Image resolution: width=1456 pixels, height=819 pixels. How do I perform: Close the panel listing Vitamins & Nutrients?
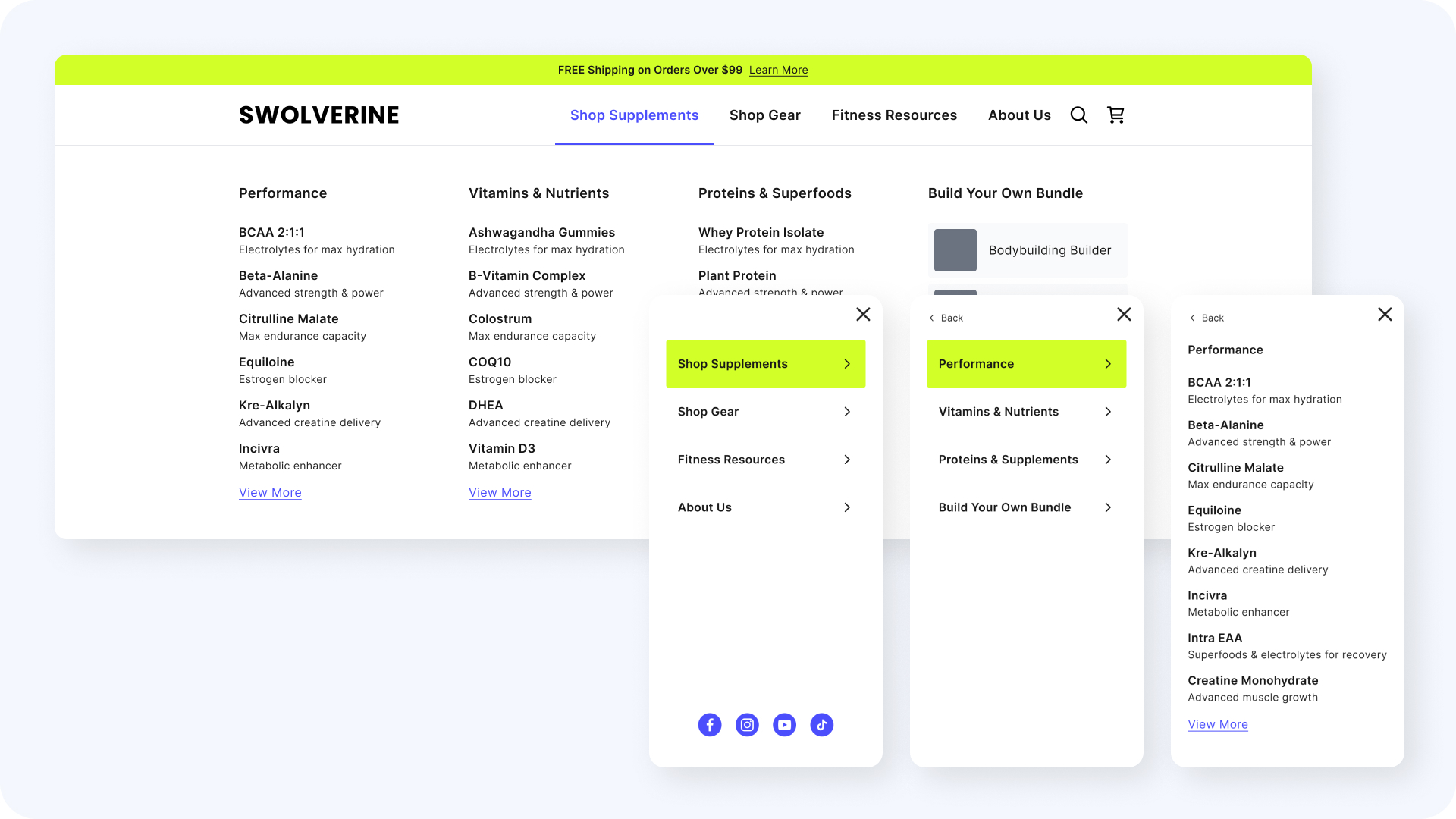point(1124,314)
